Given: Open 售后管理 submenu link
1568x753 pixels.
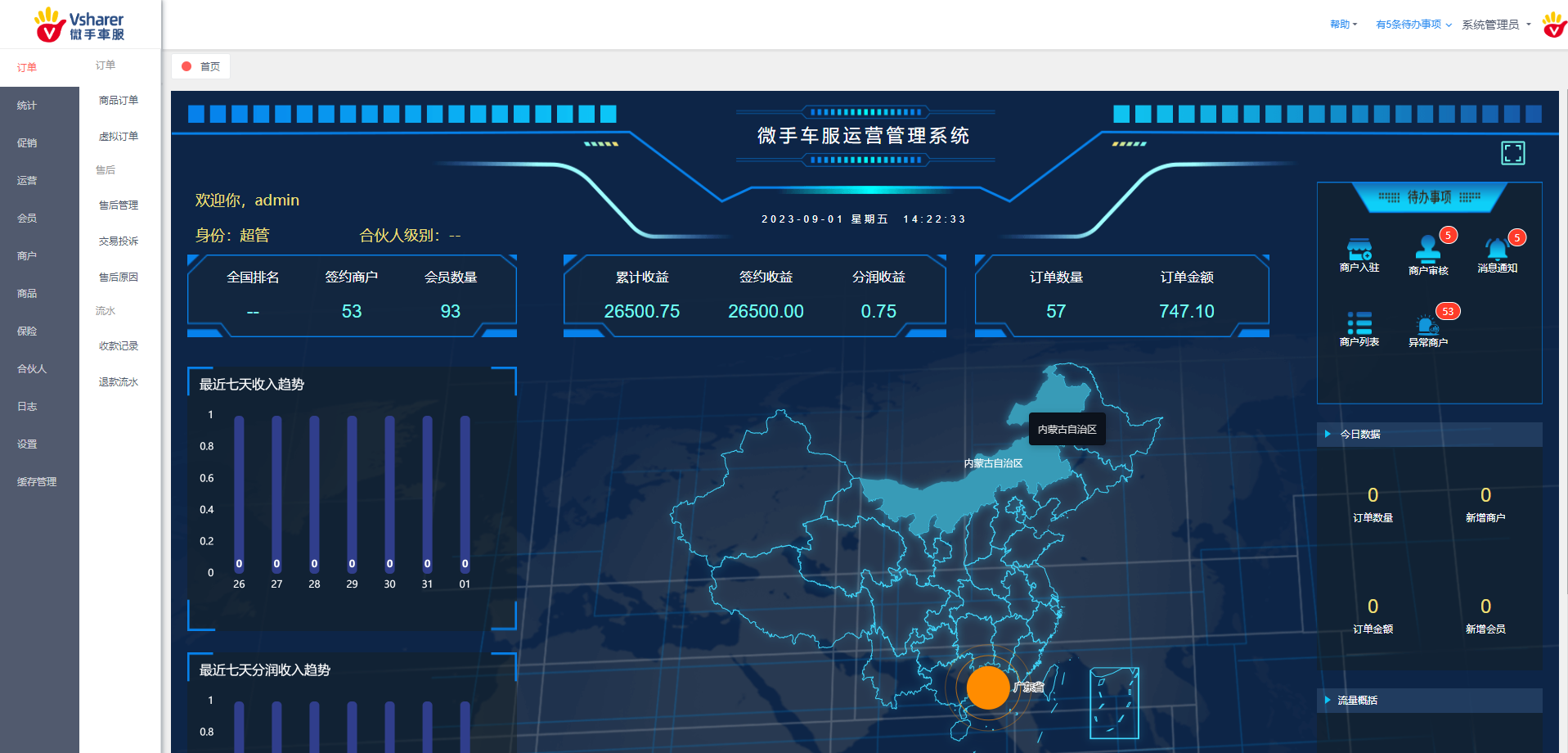Looking at the screenshot, I should tap(119, 205).
